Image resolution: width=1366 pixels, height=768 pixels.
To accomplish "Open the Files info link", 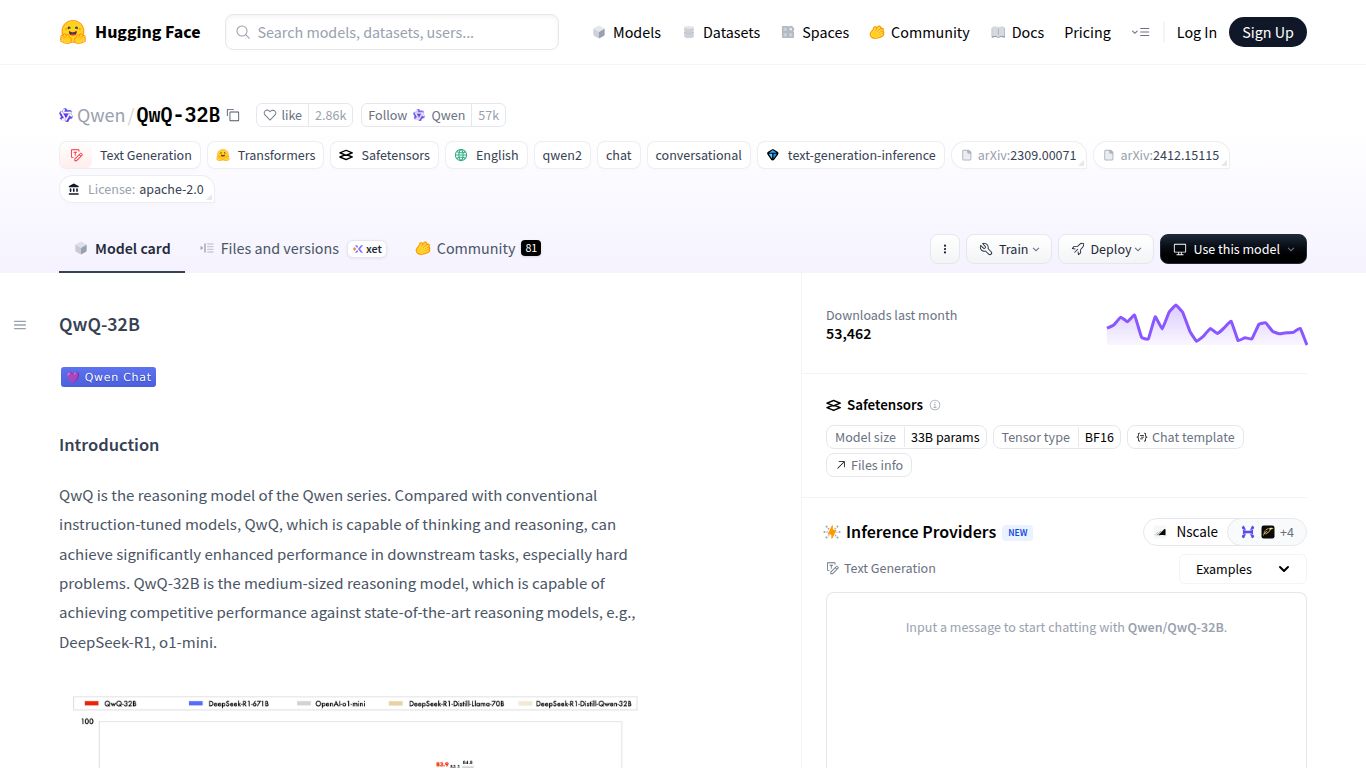I will pos(868,465).
